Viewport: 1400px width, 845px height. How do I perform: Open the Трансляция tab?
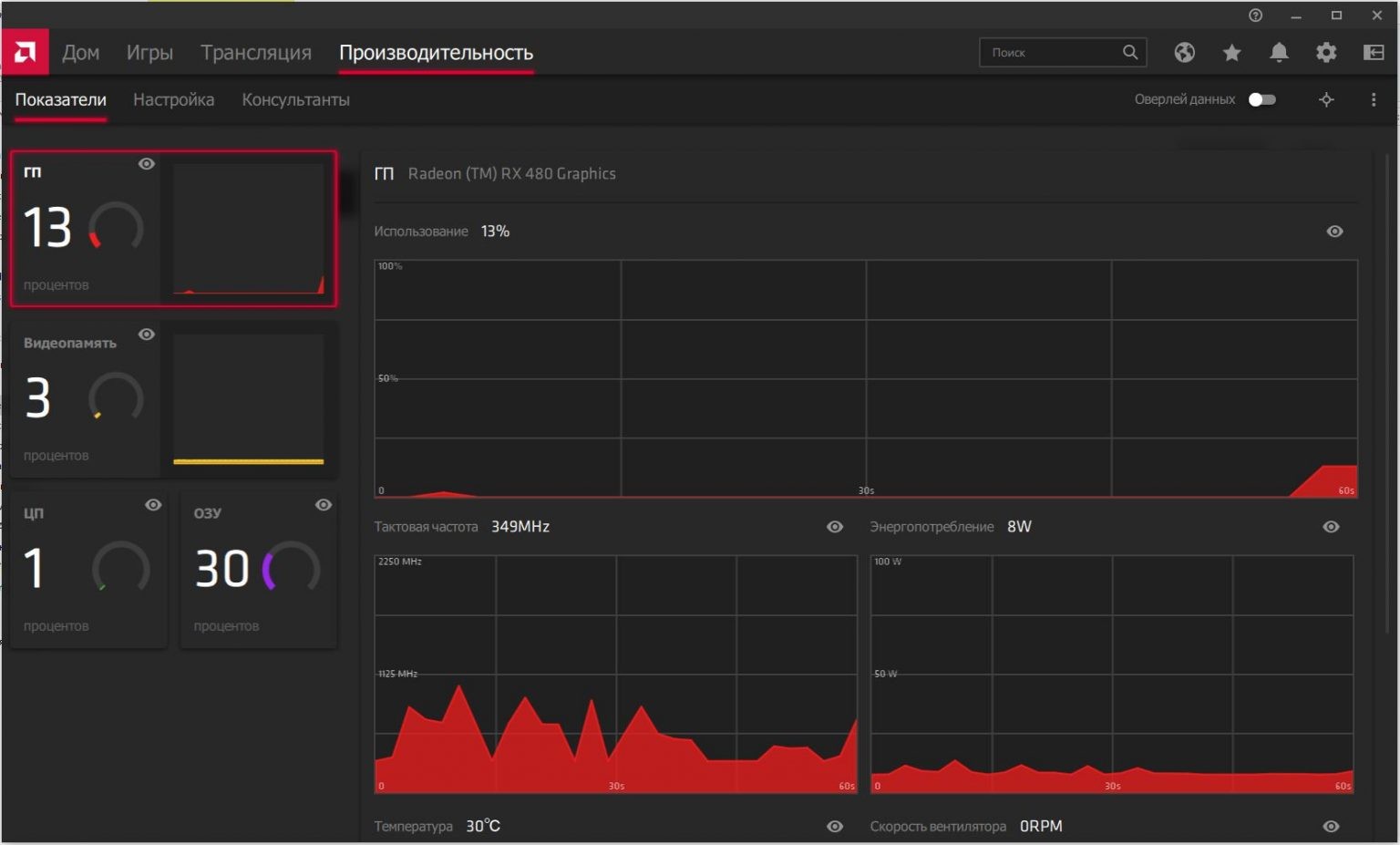tap(256, 53)
